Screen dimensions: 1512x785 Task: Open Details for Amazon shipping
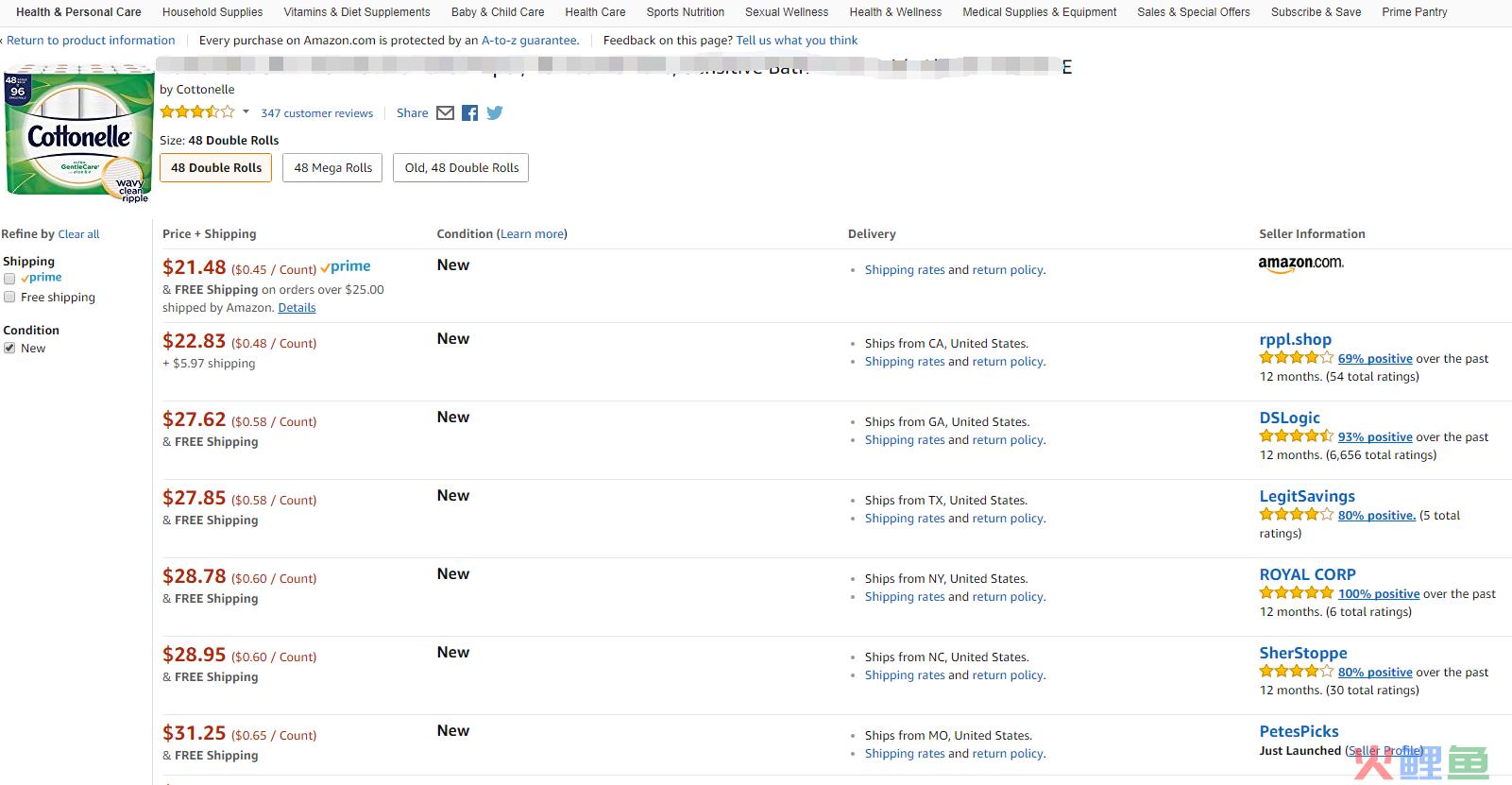(x=297, y=308)
